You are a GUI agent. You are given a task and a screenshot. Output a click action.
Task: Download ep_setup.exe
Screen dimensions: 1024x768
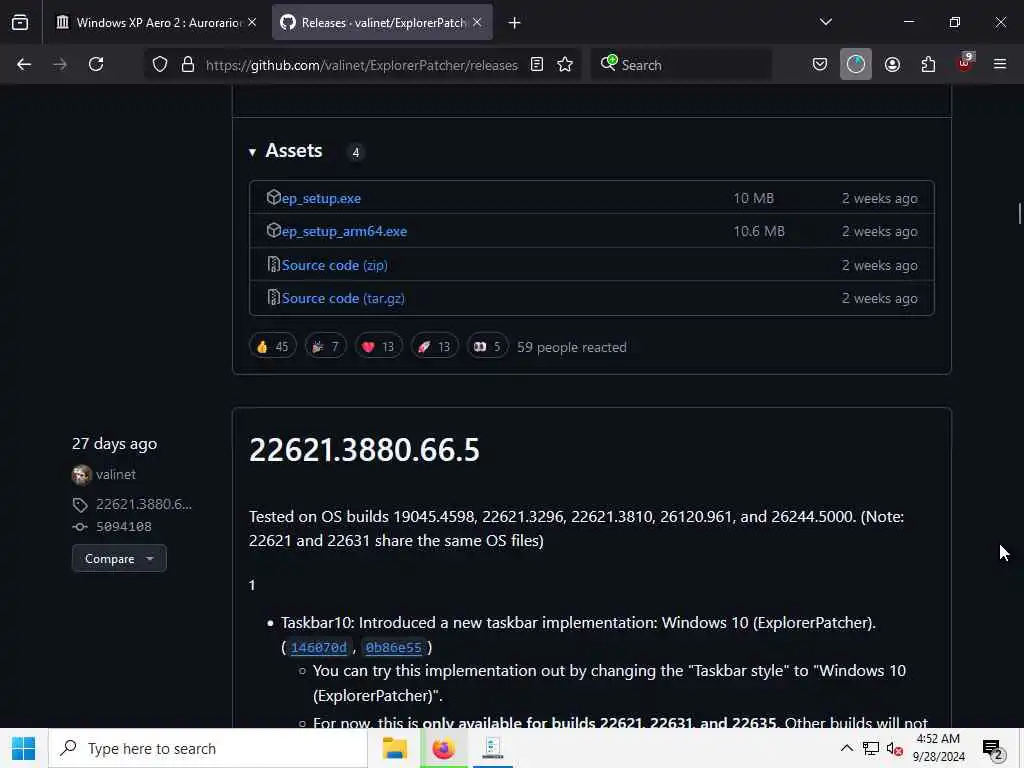click(321, 198)
